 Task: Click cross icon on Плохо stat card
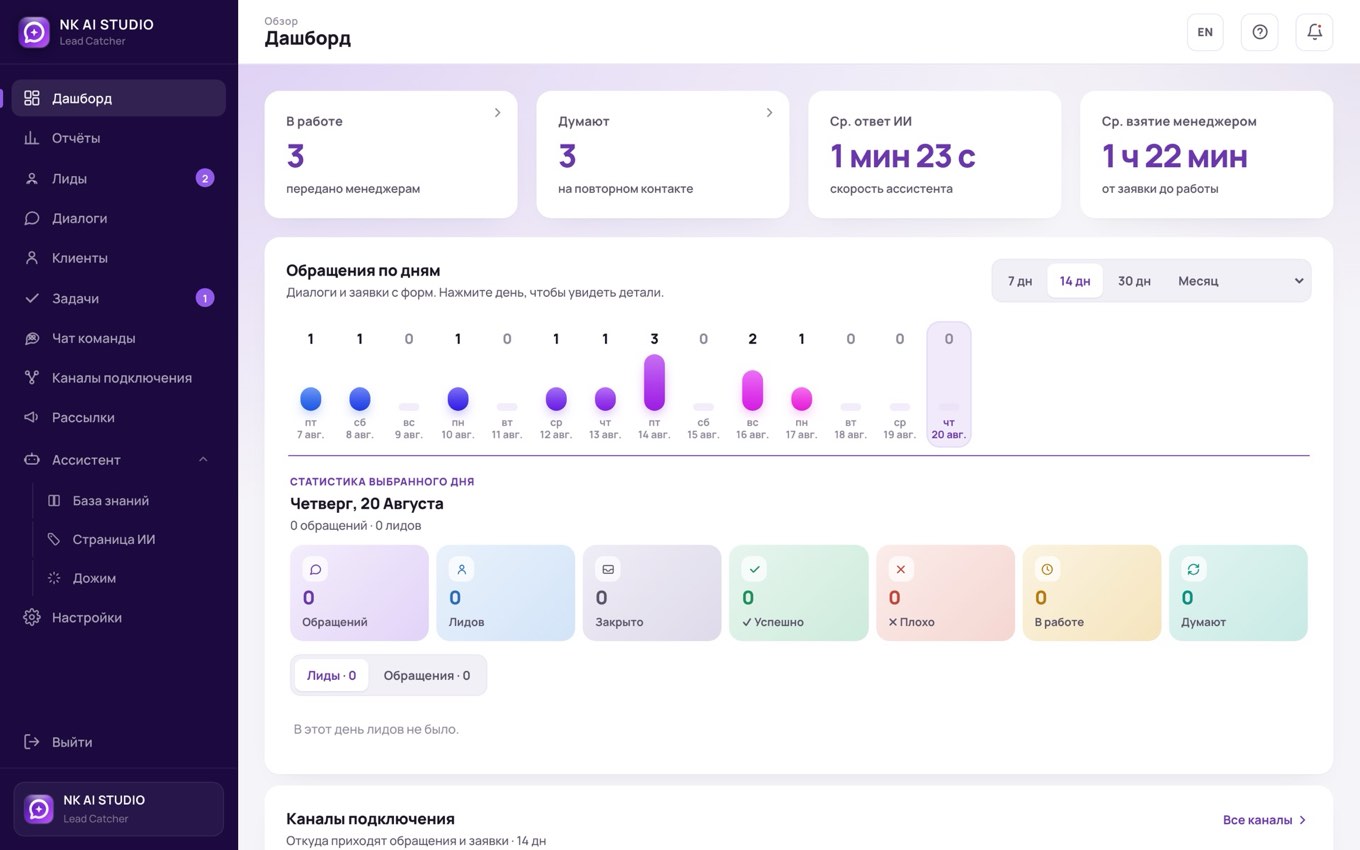coord(901,569)
